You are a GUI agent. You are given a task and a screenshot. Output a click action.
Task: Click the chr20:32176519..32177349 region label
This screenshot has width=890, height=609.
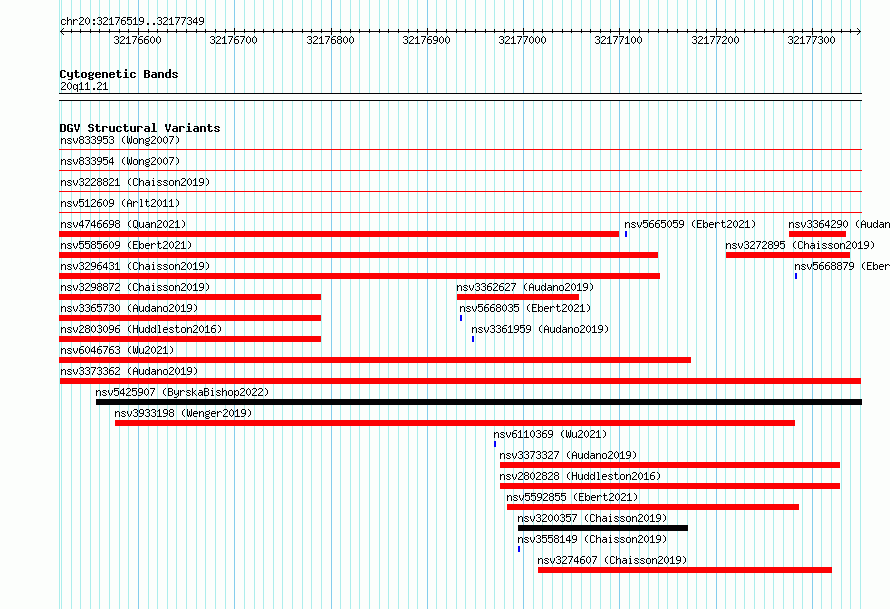132,21
